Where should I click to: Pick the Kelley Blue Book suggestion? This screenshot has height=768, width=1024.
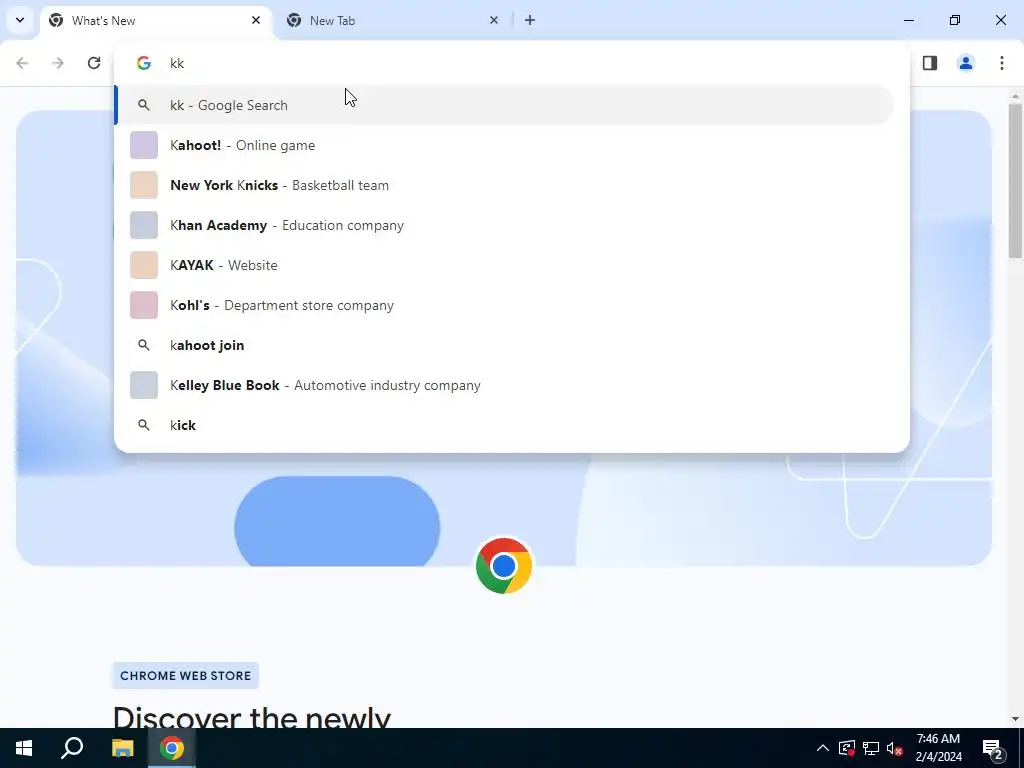(504, 385)
